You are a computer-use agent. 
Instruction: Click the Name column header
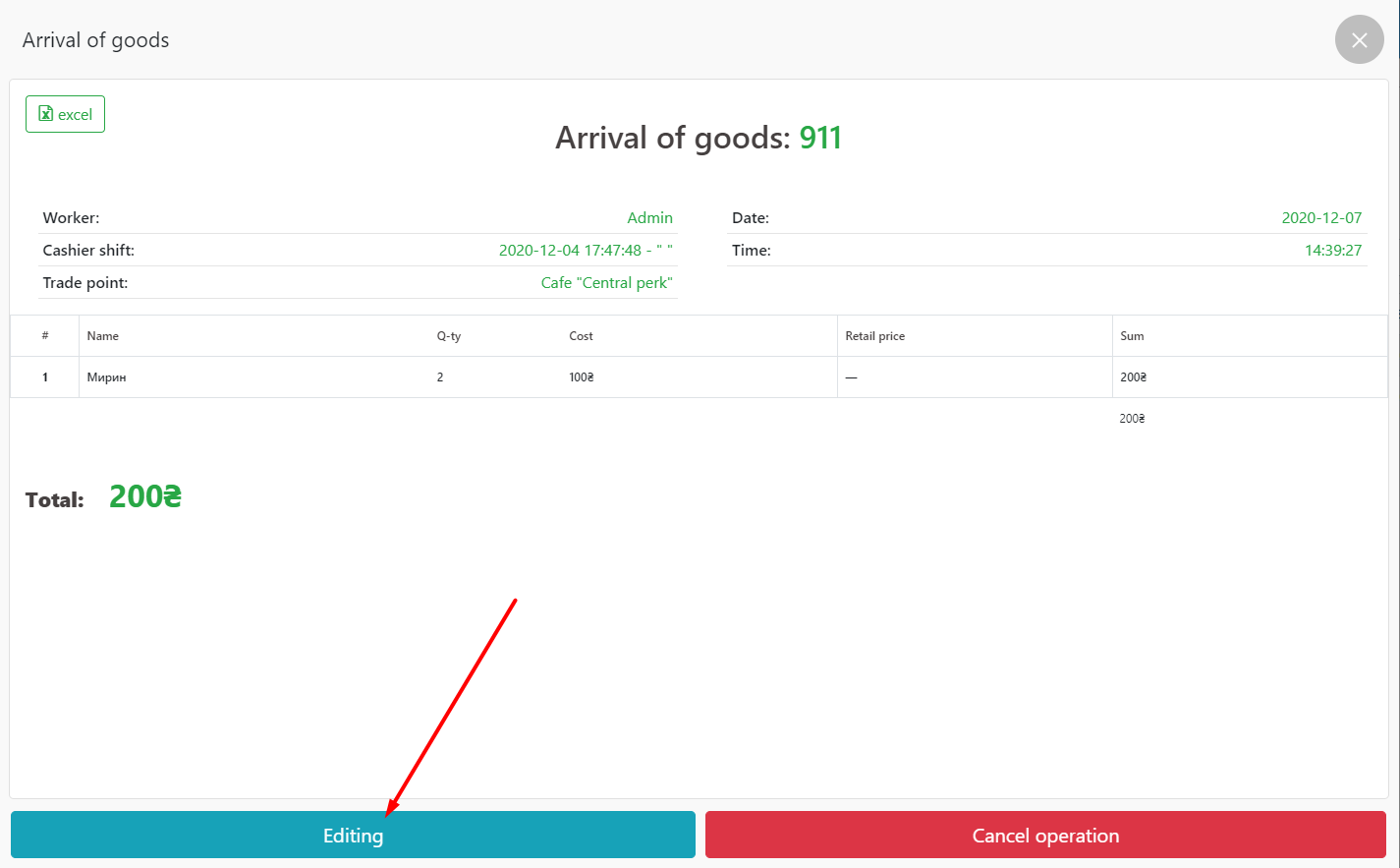[x=103, y=336]
